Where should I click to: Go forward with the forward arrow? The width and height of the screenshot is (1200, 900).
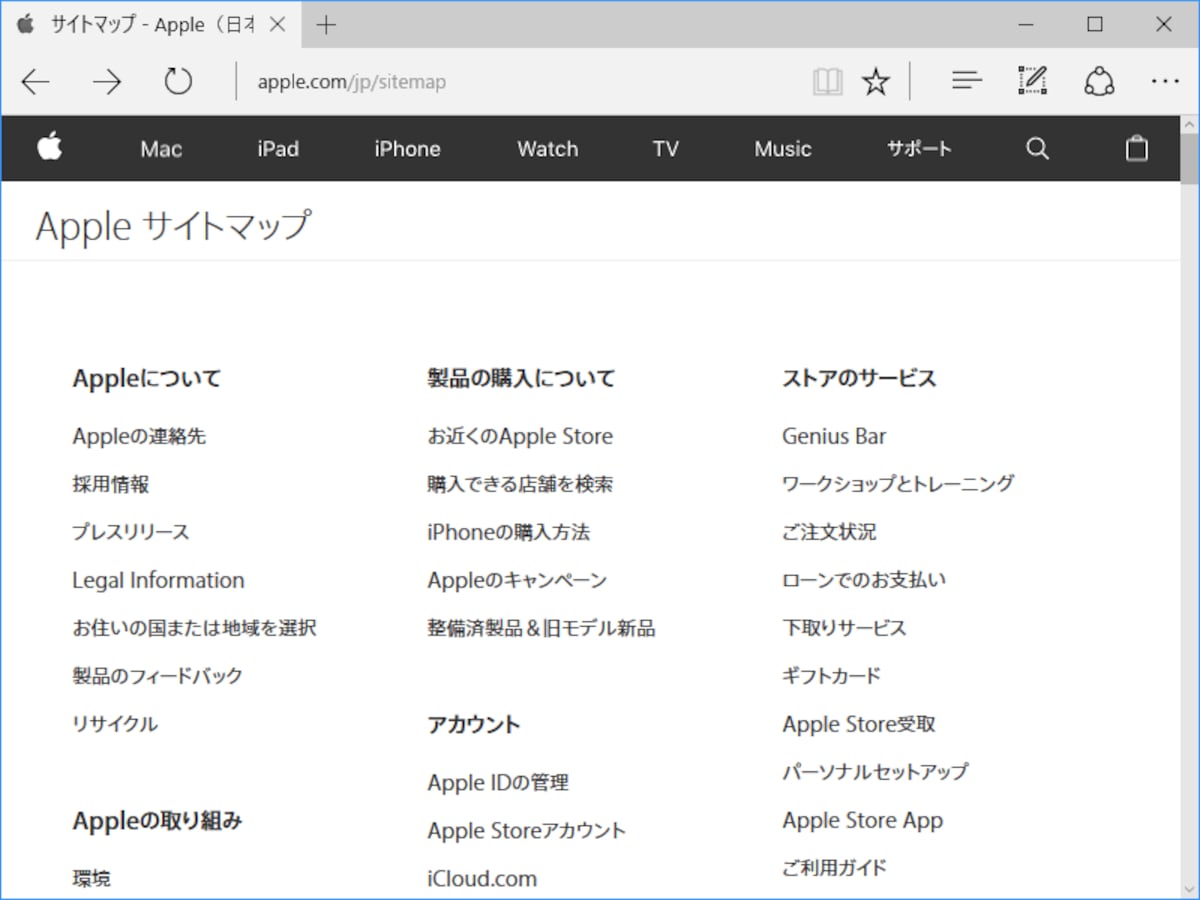(x=107, y=82)
